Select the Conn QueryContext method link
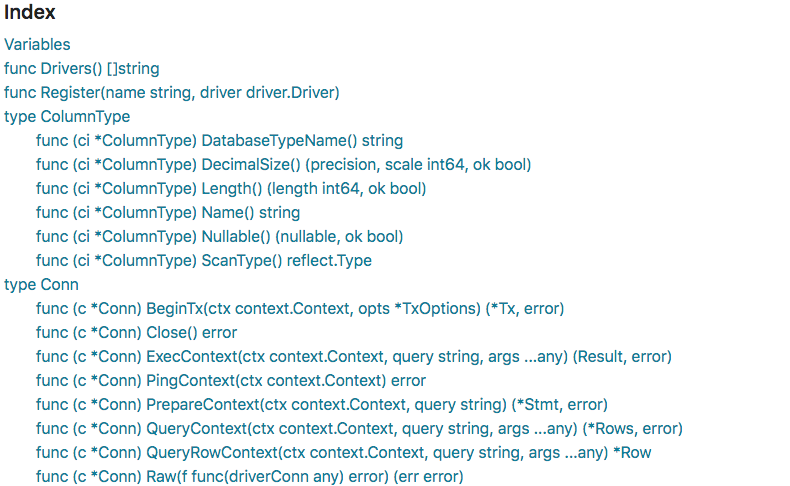The width and height of the screenshot is (790, 486). (x=359, y=429)
